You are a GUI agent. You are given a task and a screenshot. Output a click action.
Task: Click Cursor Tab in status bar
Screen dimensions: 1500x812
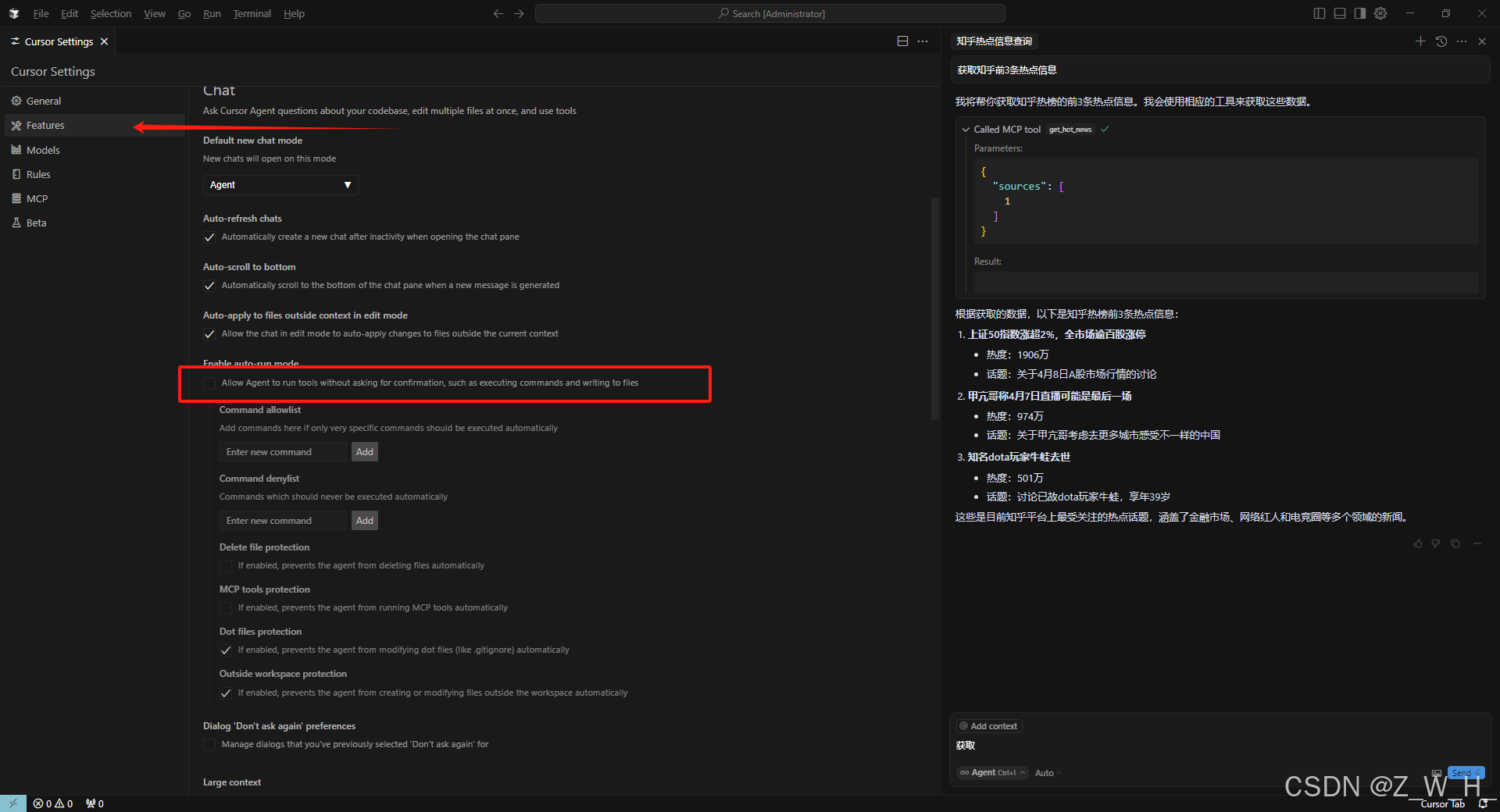point(1442,803)
